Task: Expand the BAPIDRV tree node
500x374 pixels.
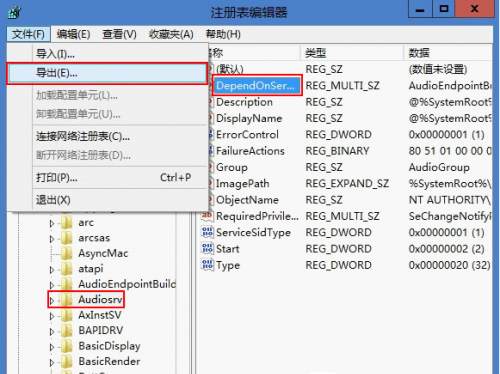Action: 52,331
